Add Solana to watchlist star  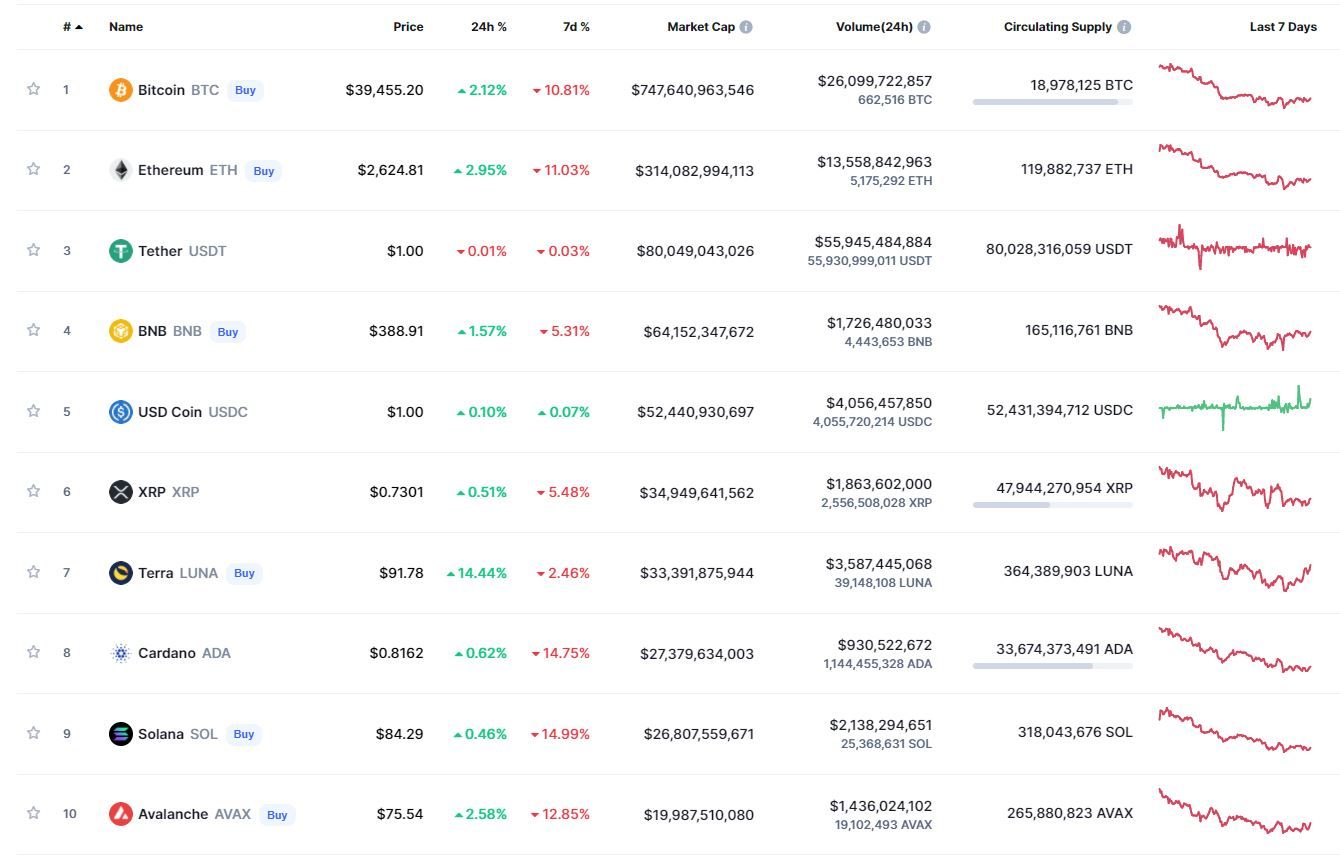[33, 733]
